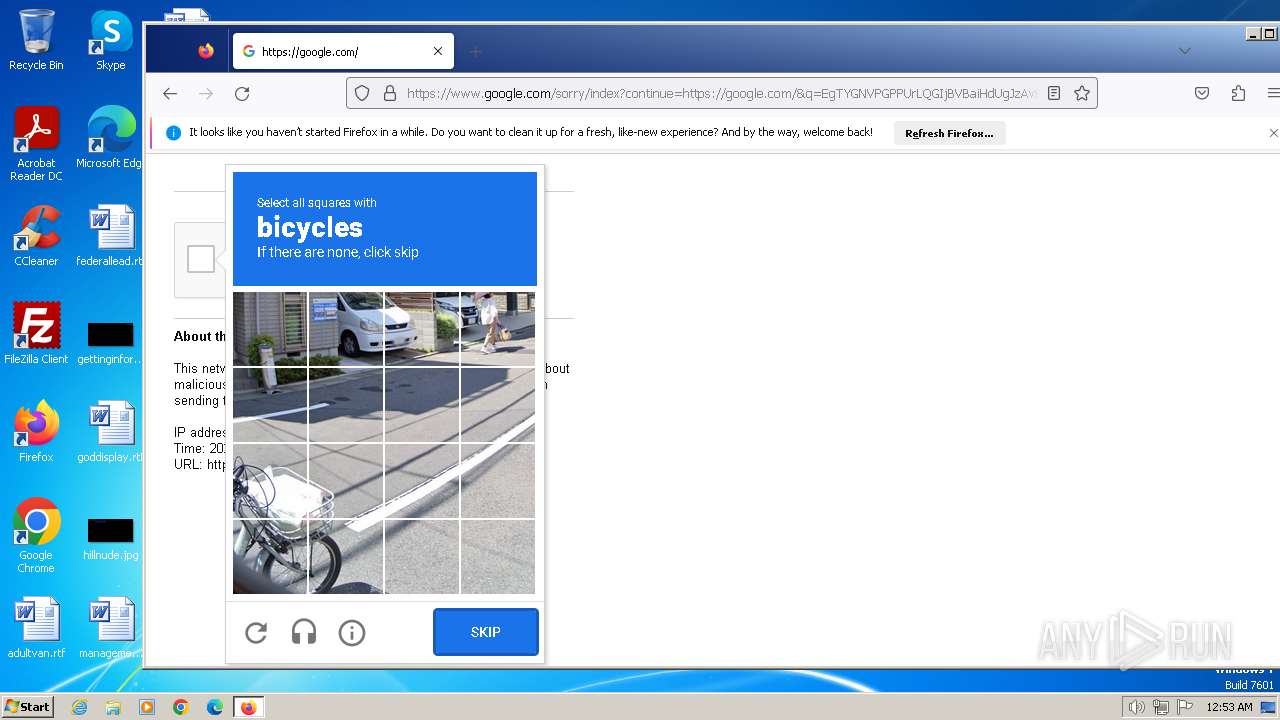Click the URL address field
1280x720 pixels.
pyautogui.click(x=722, y=93)
